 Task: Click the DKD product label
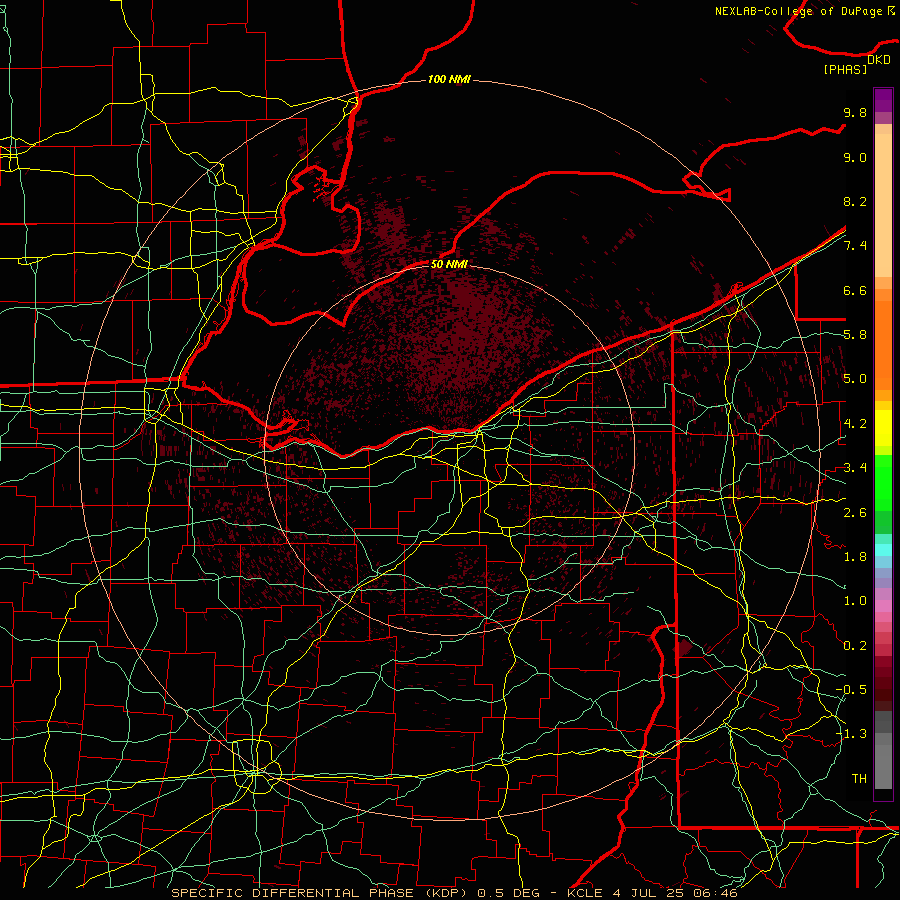(878, 60)
